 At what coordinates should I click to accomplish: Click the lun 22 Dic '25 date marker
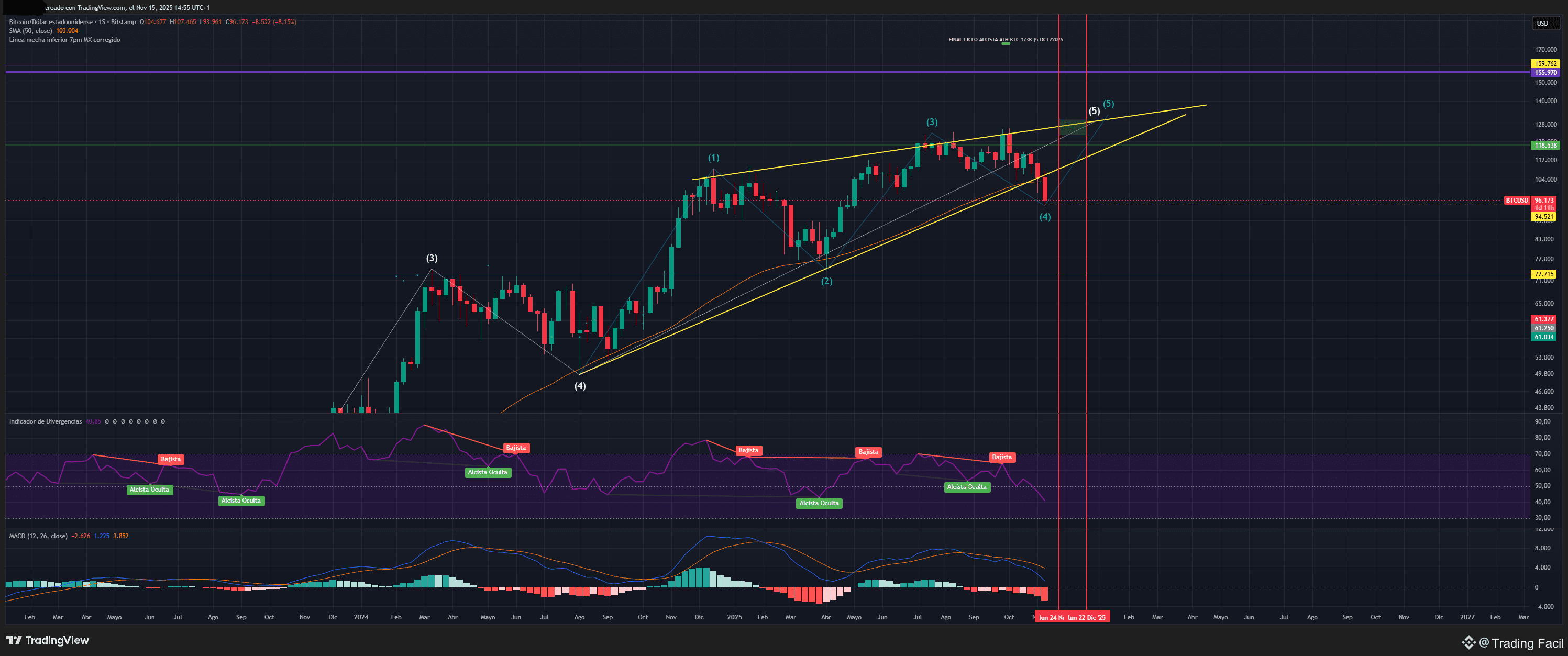1087,617
